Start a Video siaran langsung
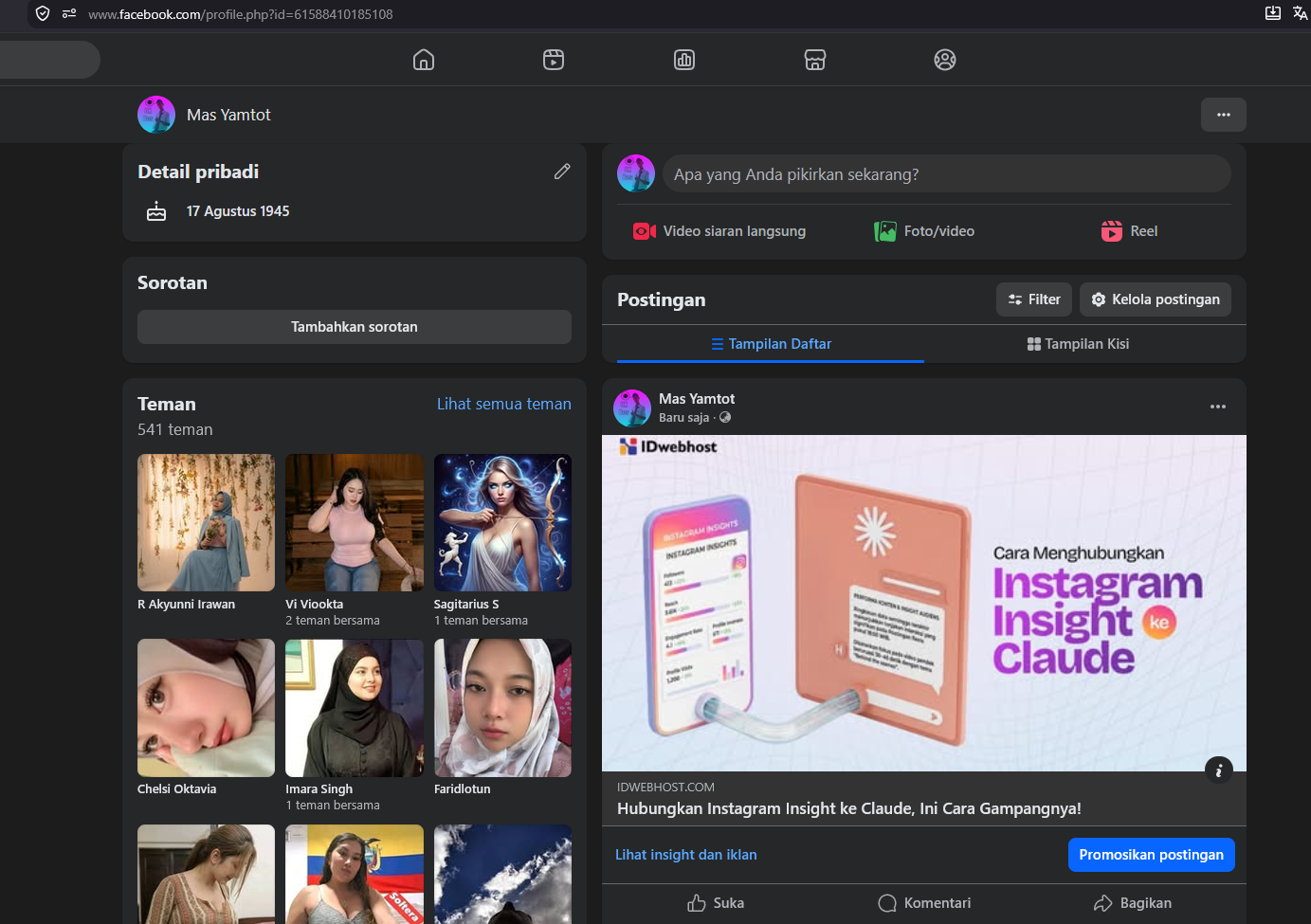 point(719,231)
